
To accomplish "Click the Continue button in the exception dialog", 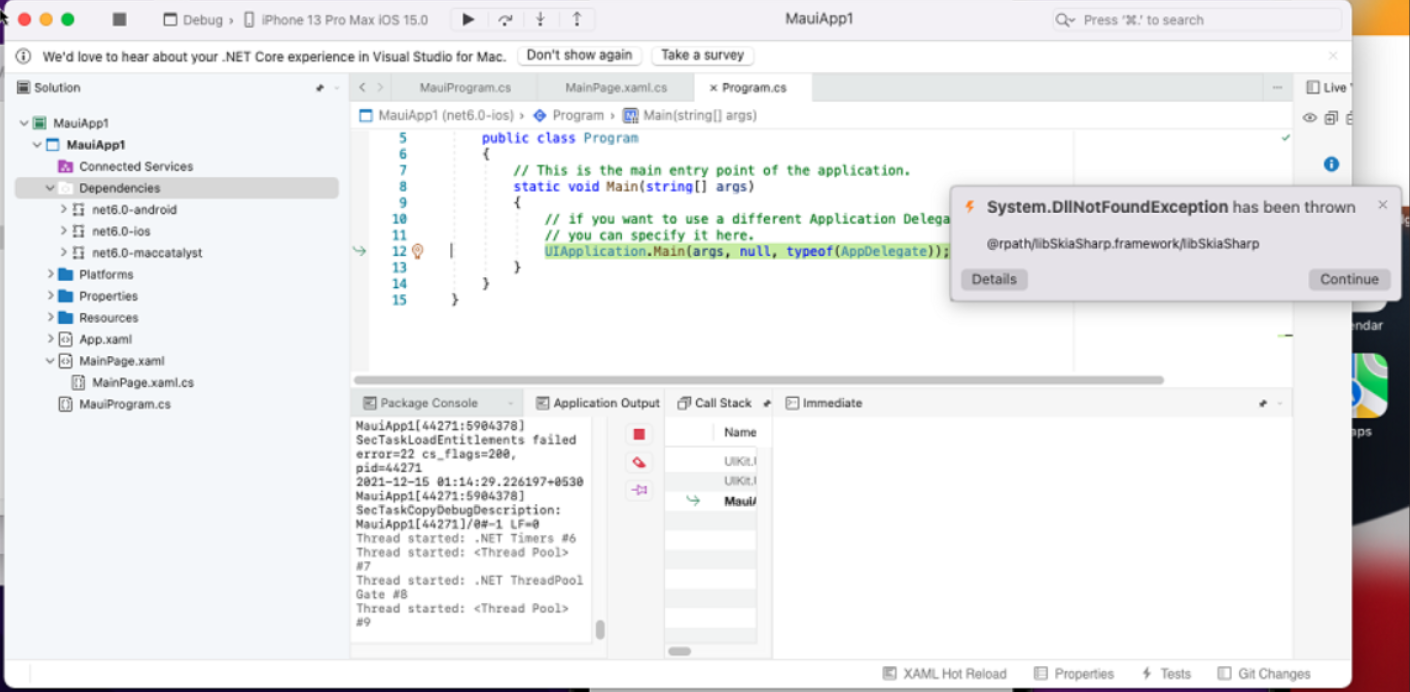I will click(1348, 279).
